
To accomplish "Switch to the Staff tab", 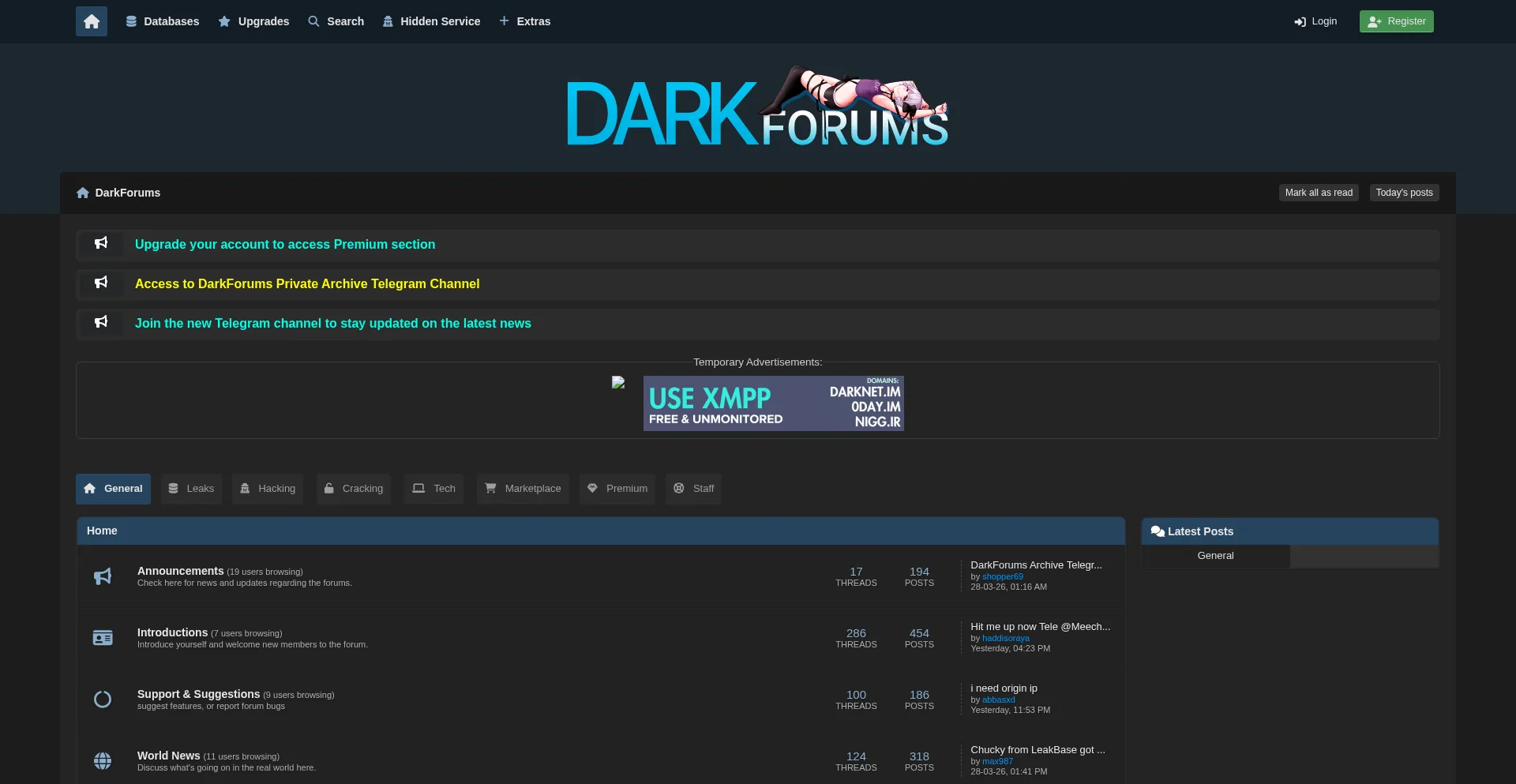I will (693, 489).
